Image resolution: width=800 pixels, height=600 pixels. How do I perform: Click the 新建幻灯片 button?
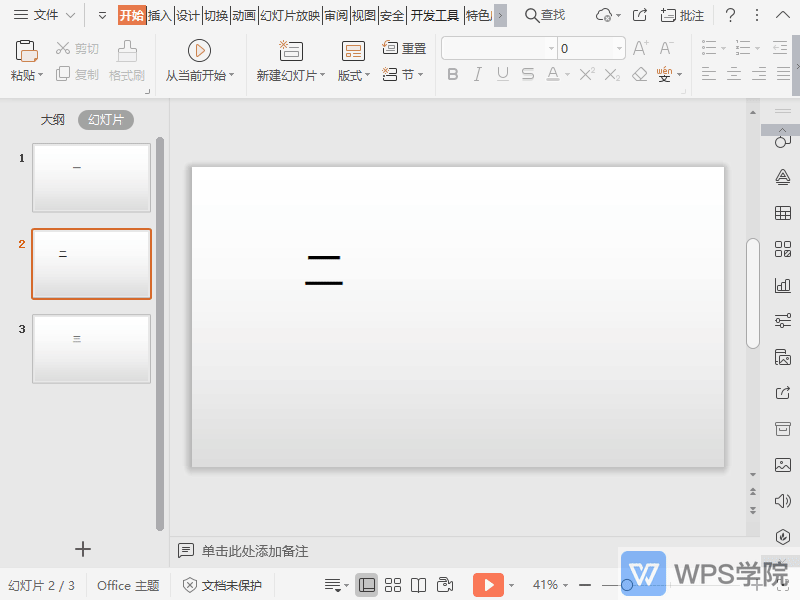point(290,58)
